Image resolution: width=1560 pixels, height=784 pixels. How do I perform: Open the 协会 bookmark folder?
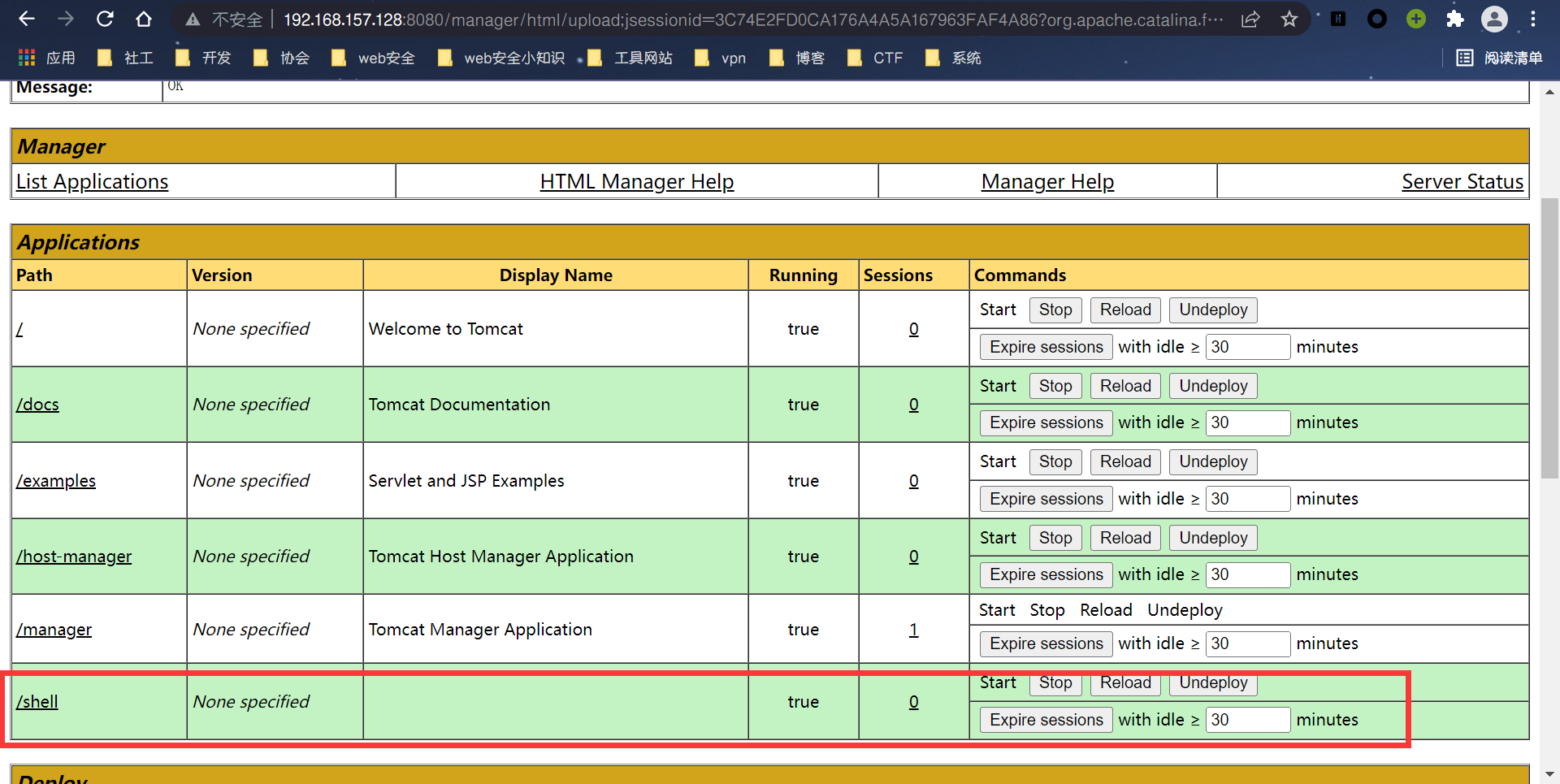click(x=281, y=58)
